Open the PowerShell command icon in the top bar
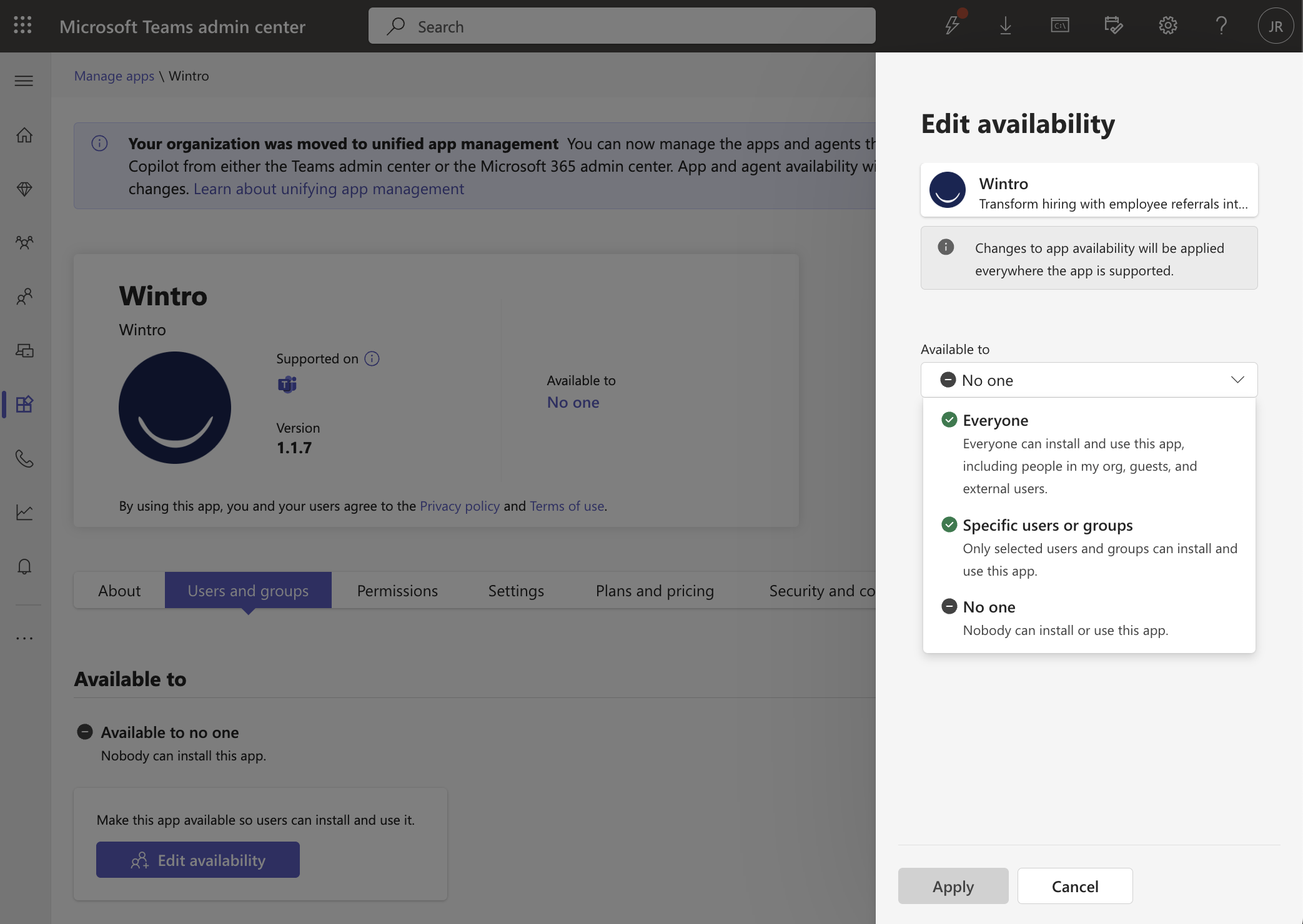The image size is (1303, 924). (x=1059, y=26)
